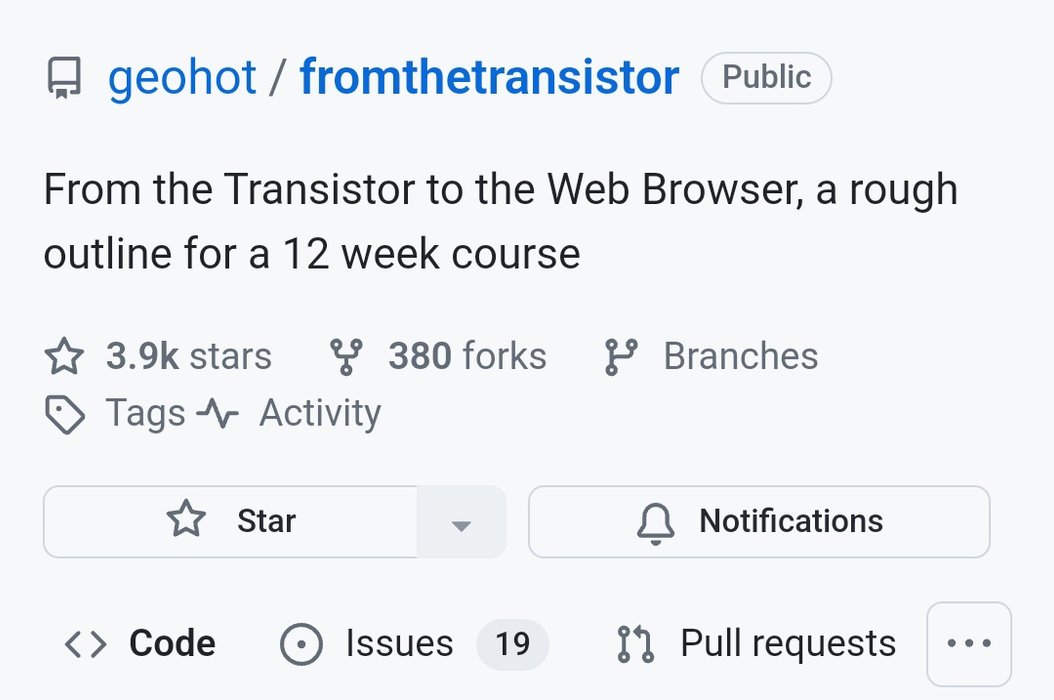The width and height of the screenshot is (1054, 700).
Task: Open the Star list dropdown arrow
Action: [461, 522]
